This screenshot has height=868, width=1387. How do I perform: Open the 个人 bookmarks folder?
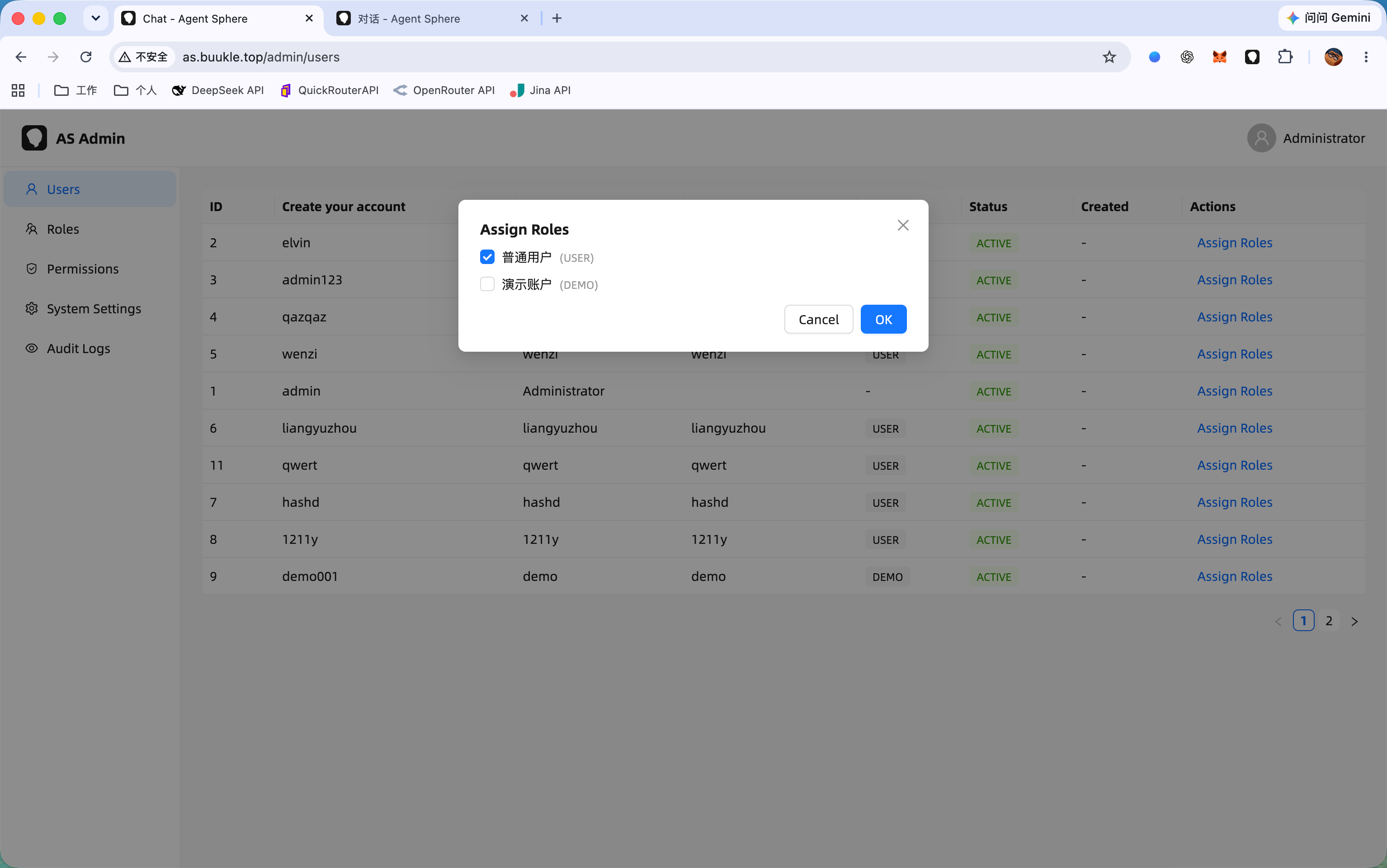coord(135,90)
